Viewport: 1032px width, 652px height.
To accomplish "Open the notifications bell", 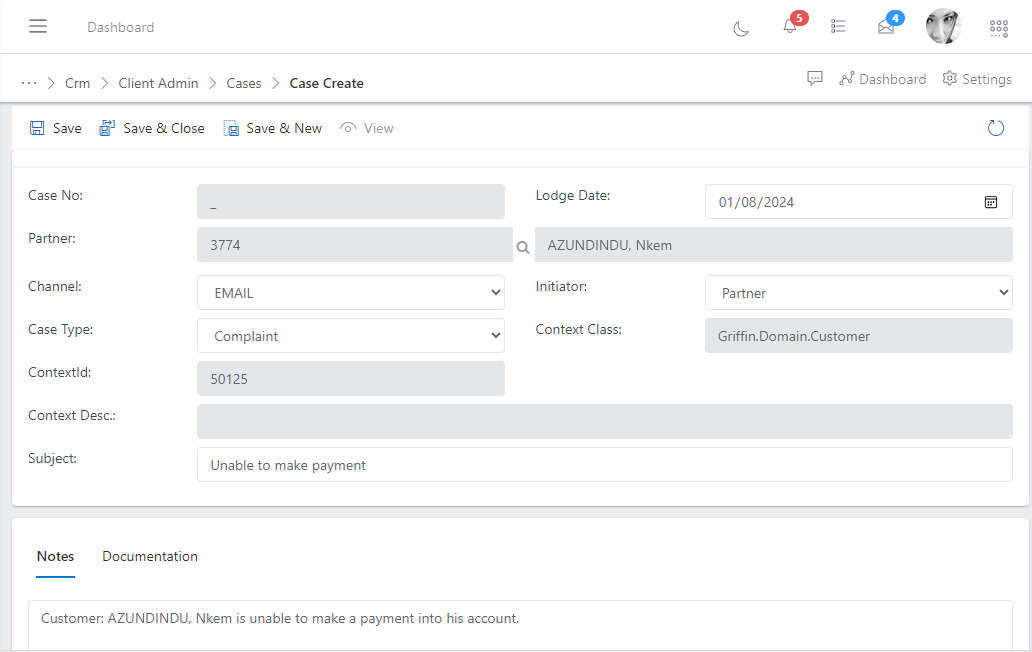I will (x=789, y=29).
